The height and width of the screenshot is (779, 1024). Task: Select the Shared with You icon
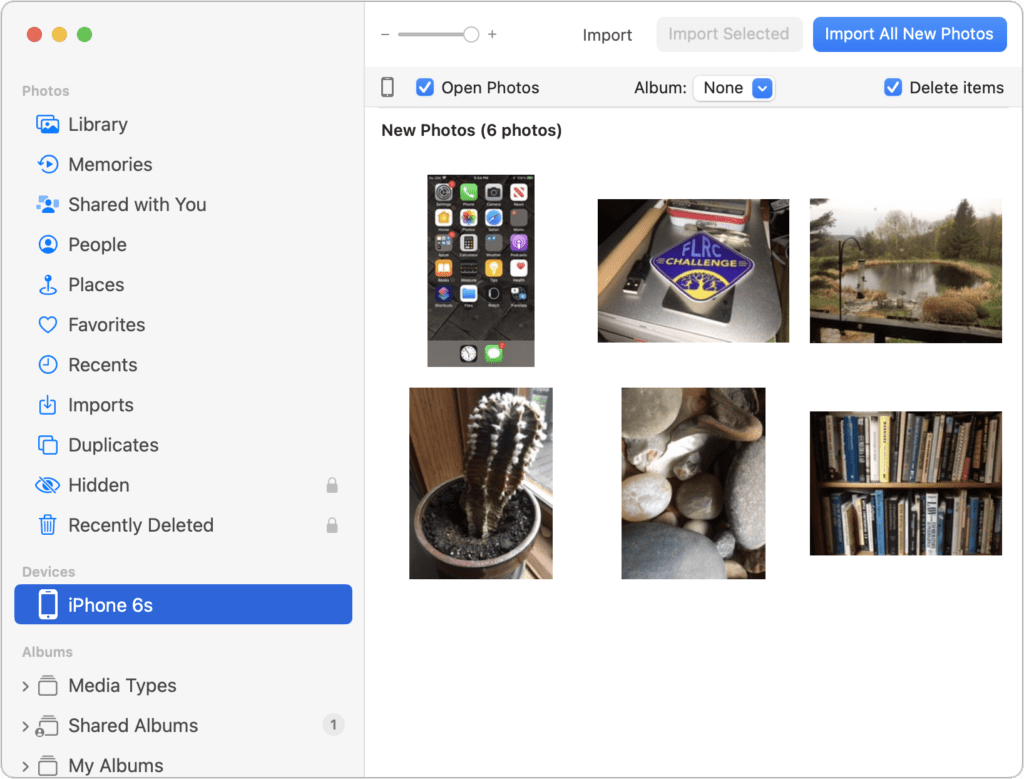(x=47, y=205)
